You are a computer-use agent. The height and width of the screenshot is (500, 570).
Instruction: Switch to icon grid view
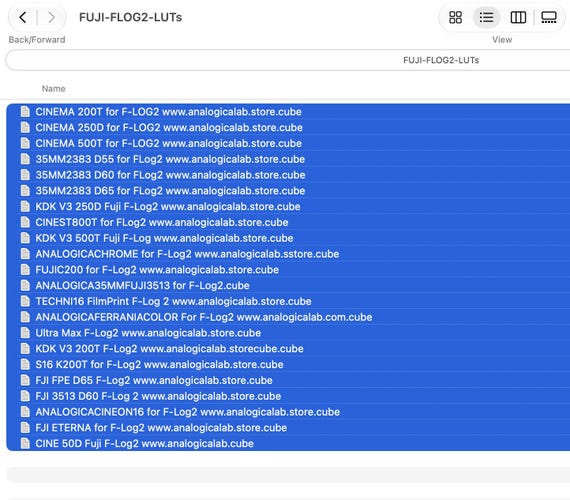455,17
